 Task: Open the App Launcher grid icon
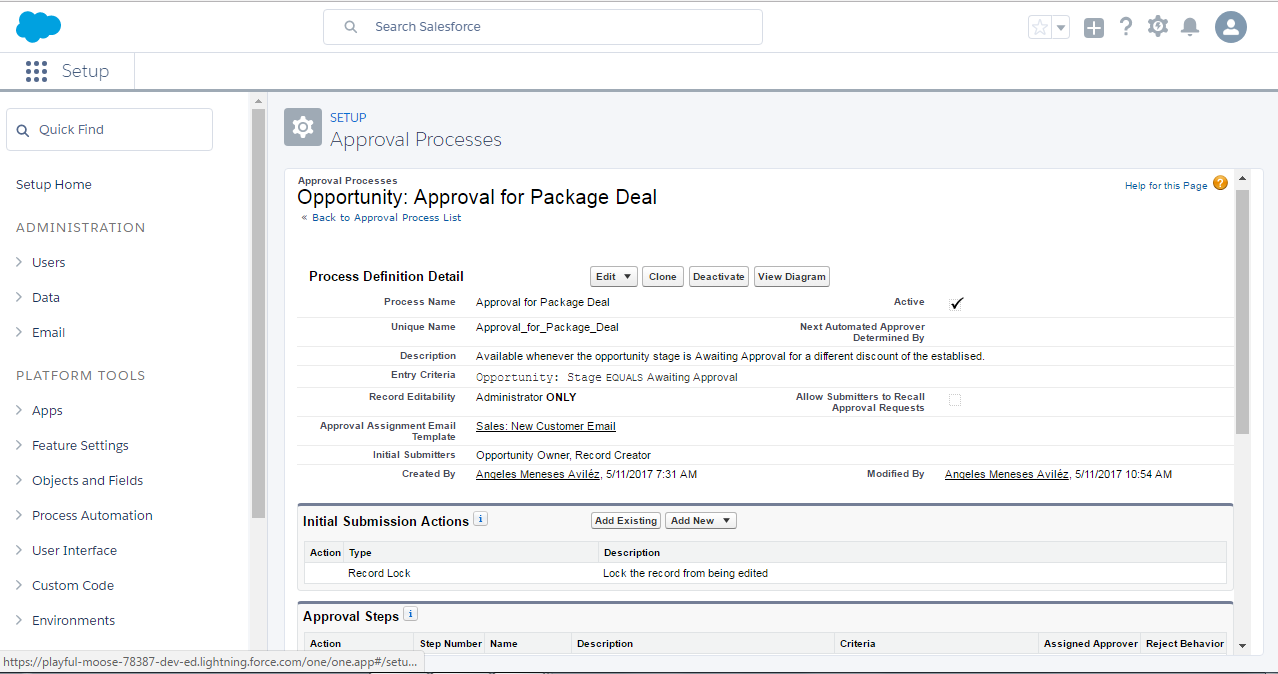point(37,71)
